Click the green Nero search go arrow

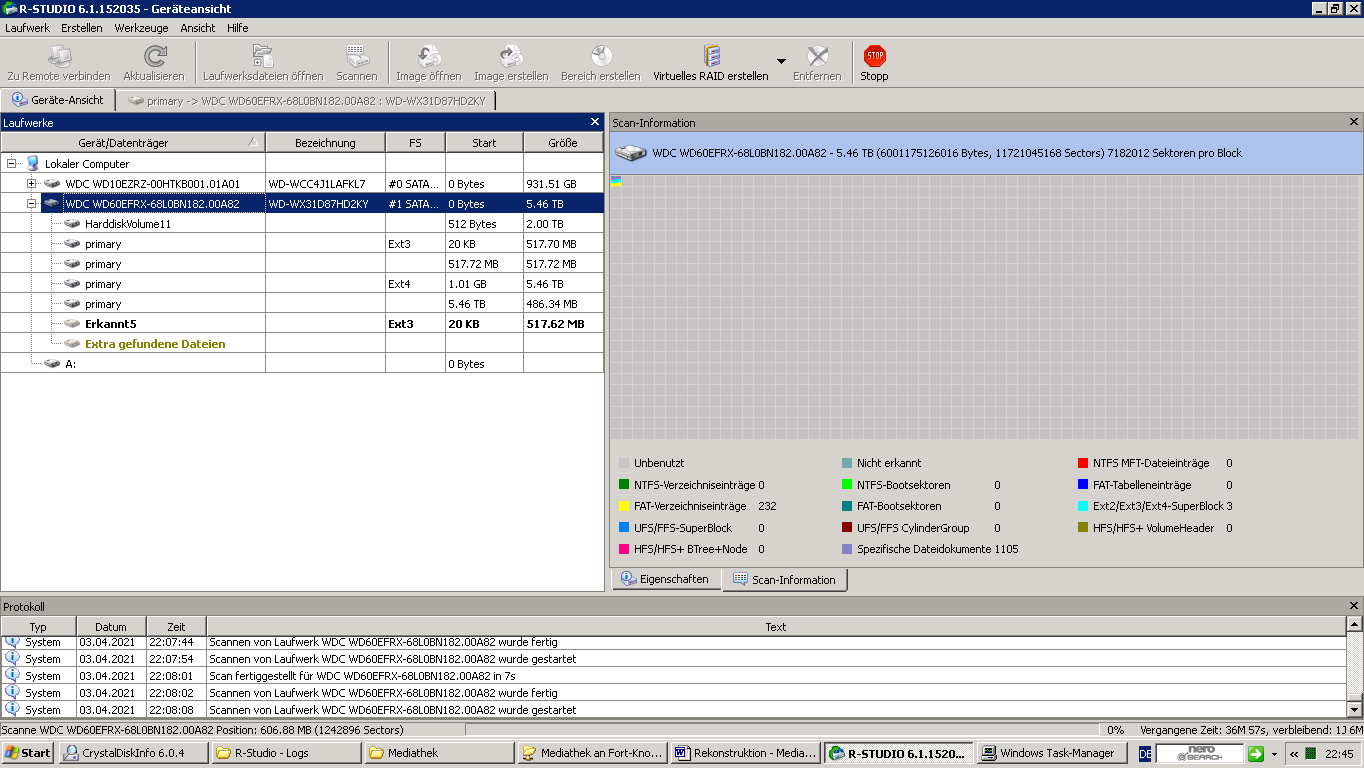(x=1256, y=754)
